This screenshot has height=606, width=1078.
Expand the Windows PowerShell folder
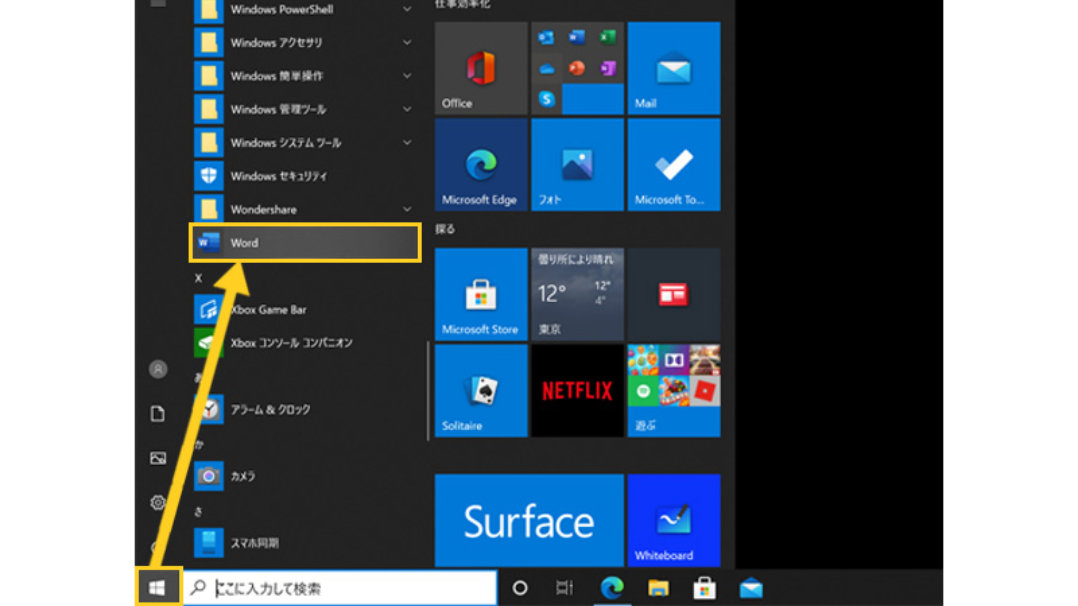[407, 9]
